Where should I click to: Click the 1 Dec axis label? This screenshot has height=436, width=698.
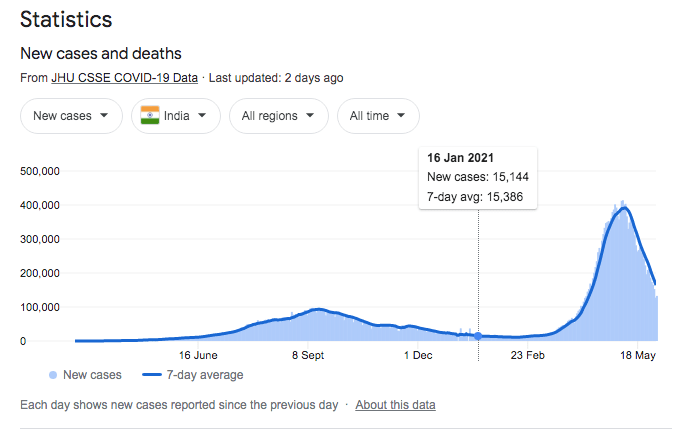pyautogui.click(x=417, y=355)
